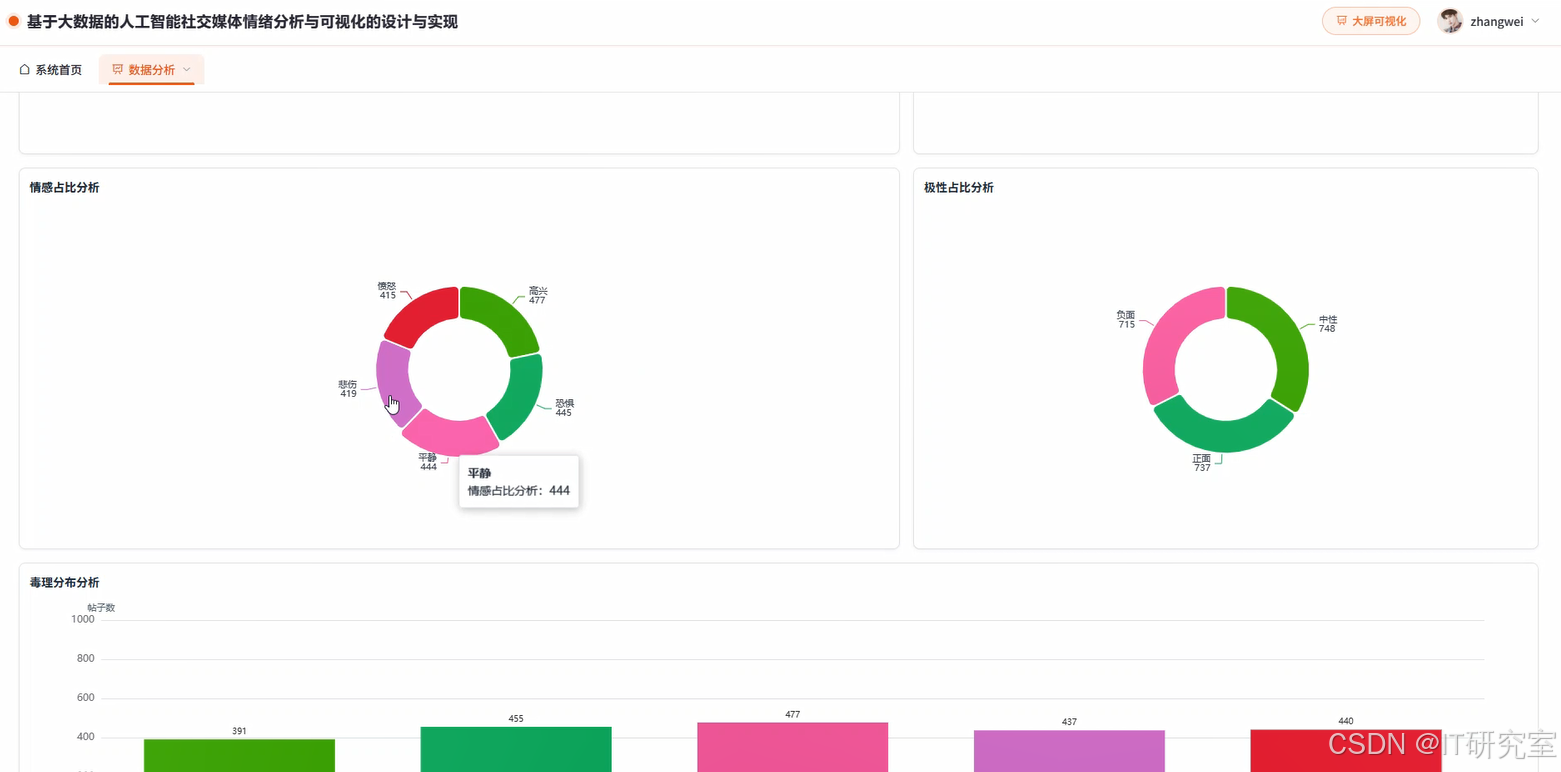
Task: Click the 情感占比分析 card title
Action: (64, 187)
